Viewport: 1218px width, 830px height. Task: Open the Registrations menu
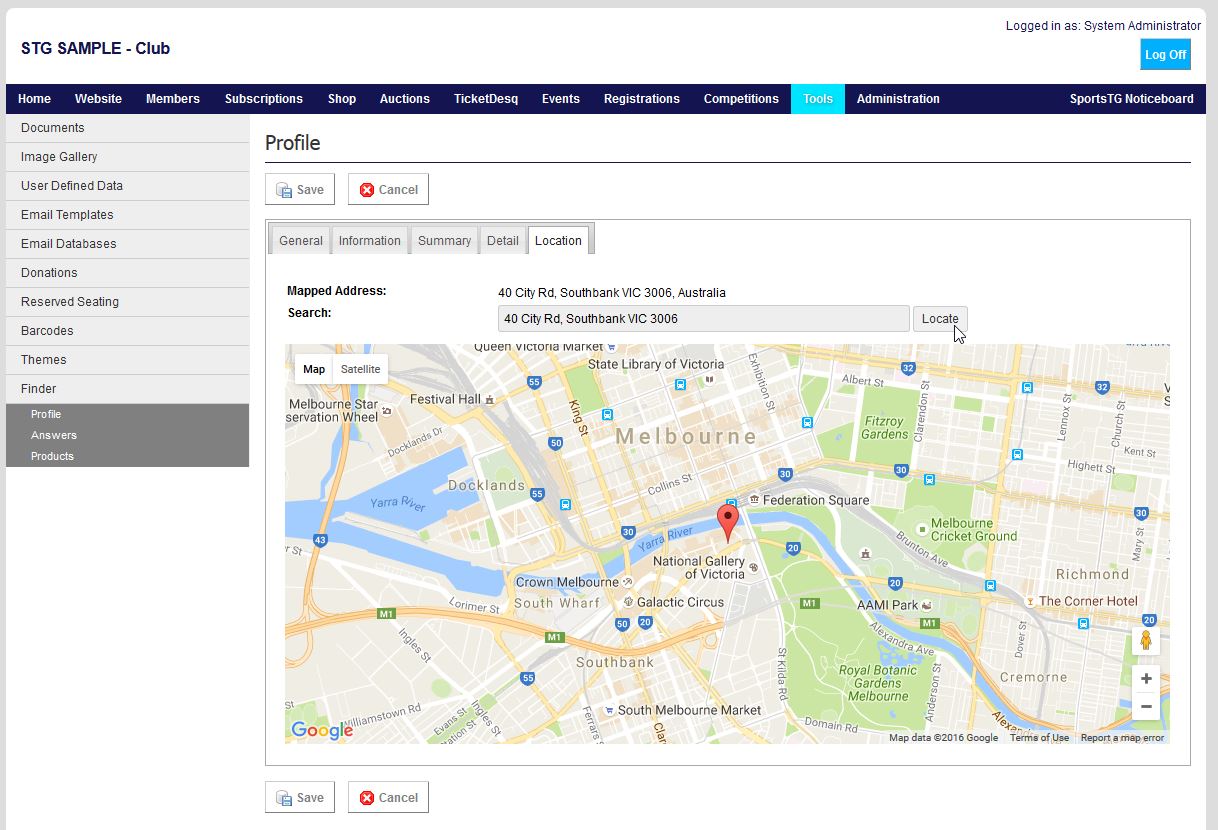(x=642, y=99)
